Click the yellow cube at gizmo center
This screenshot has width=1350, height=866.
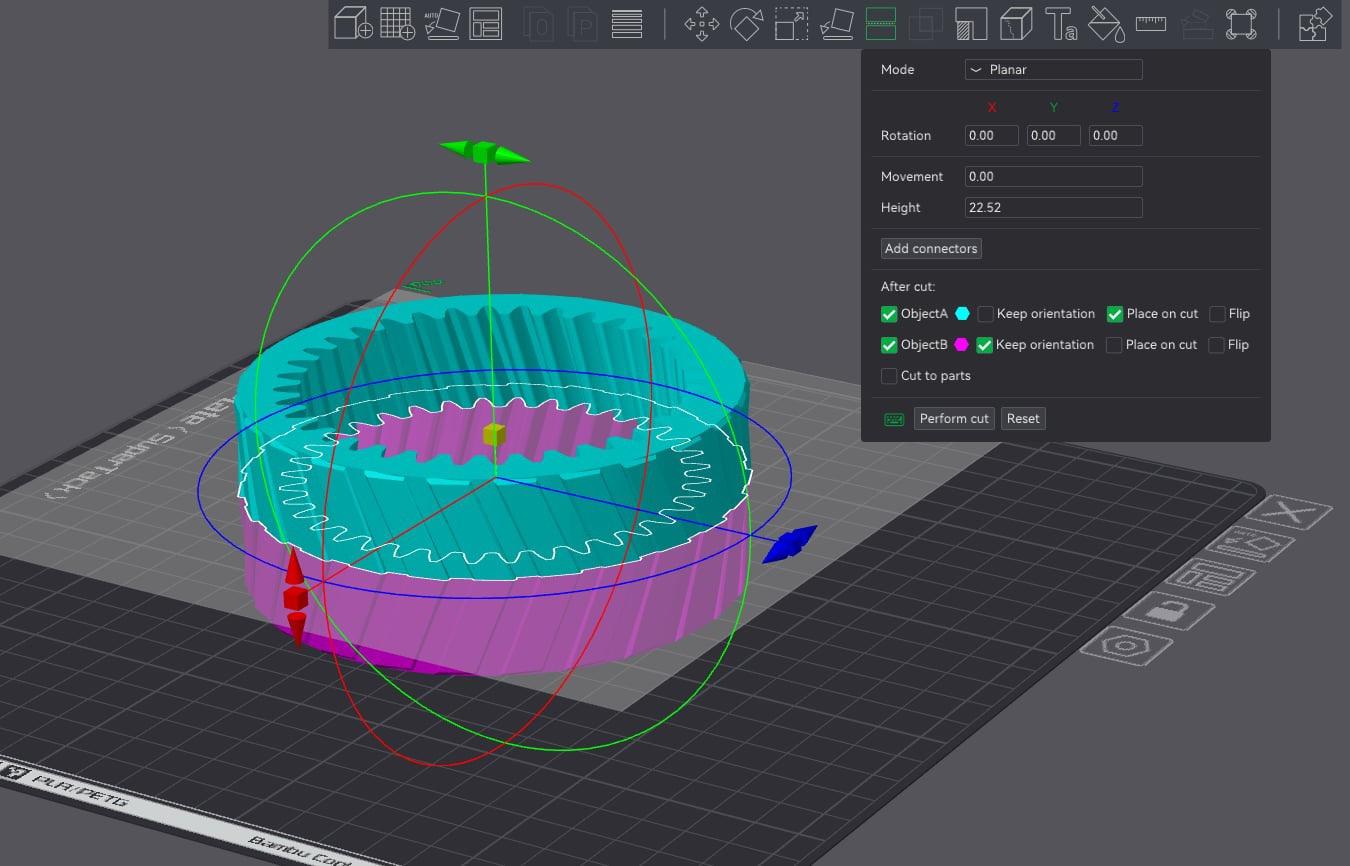(494, 434)
